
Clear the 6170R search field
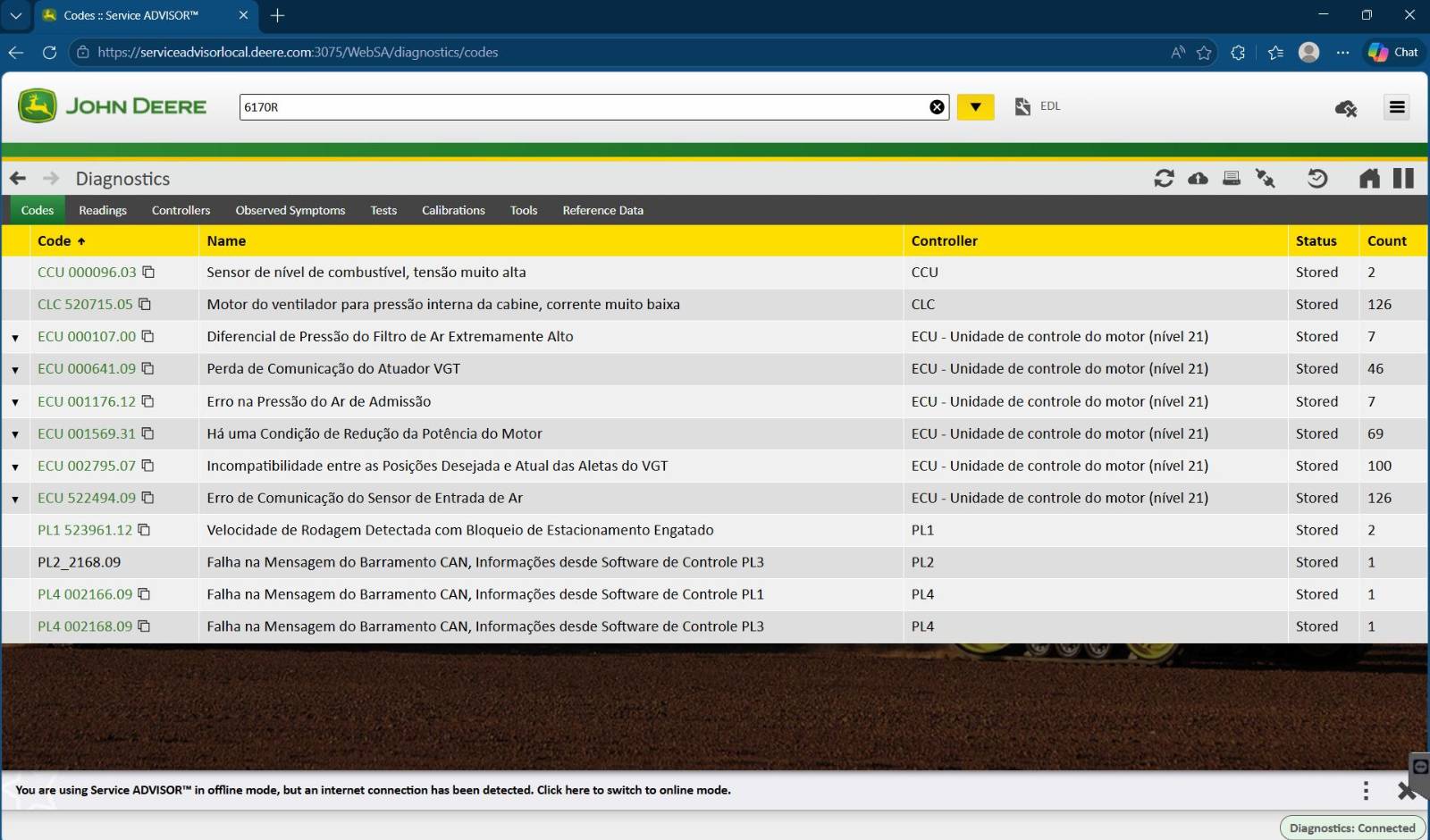pos(937,107)
